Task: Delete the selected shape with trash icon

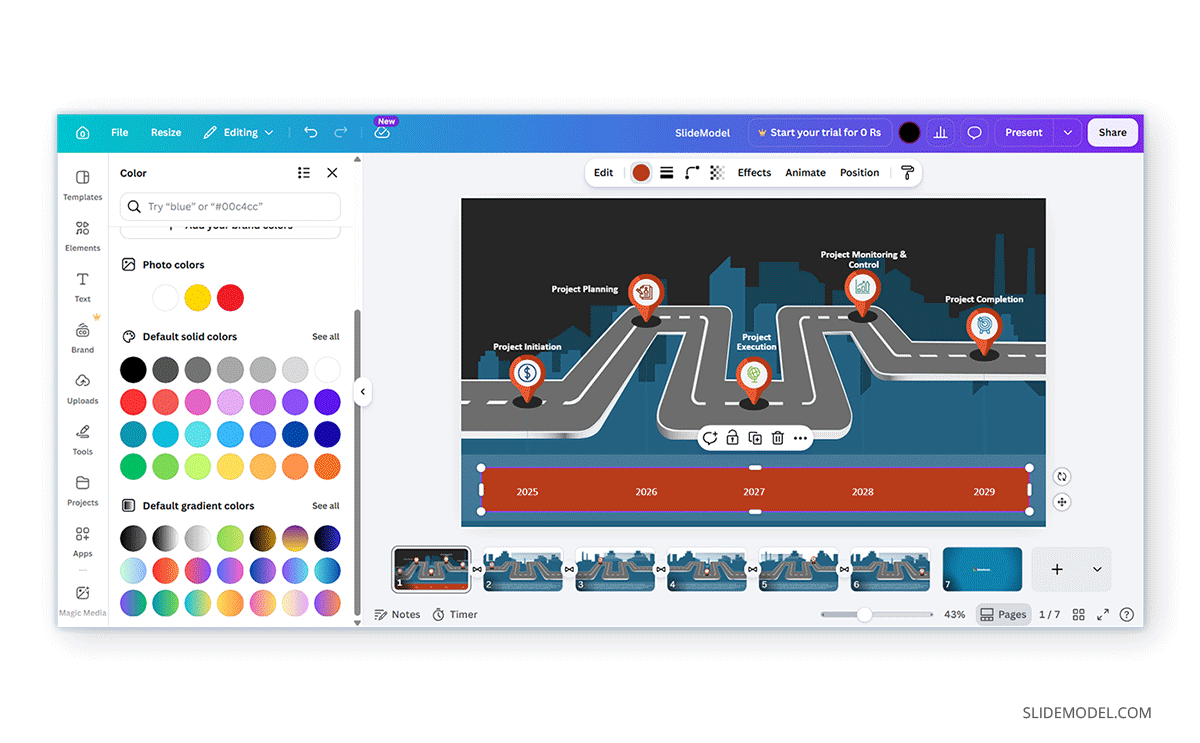Action: click(x=777, y=438)
